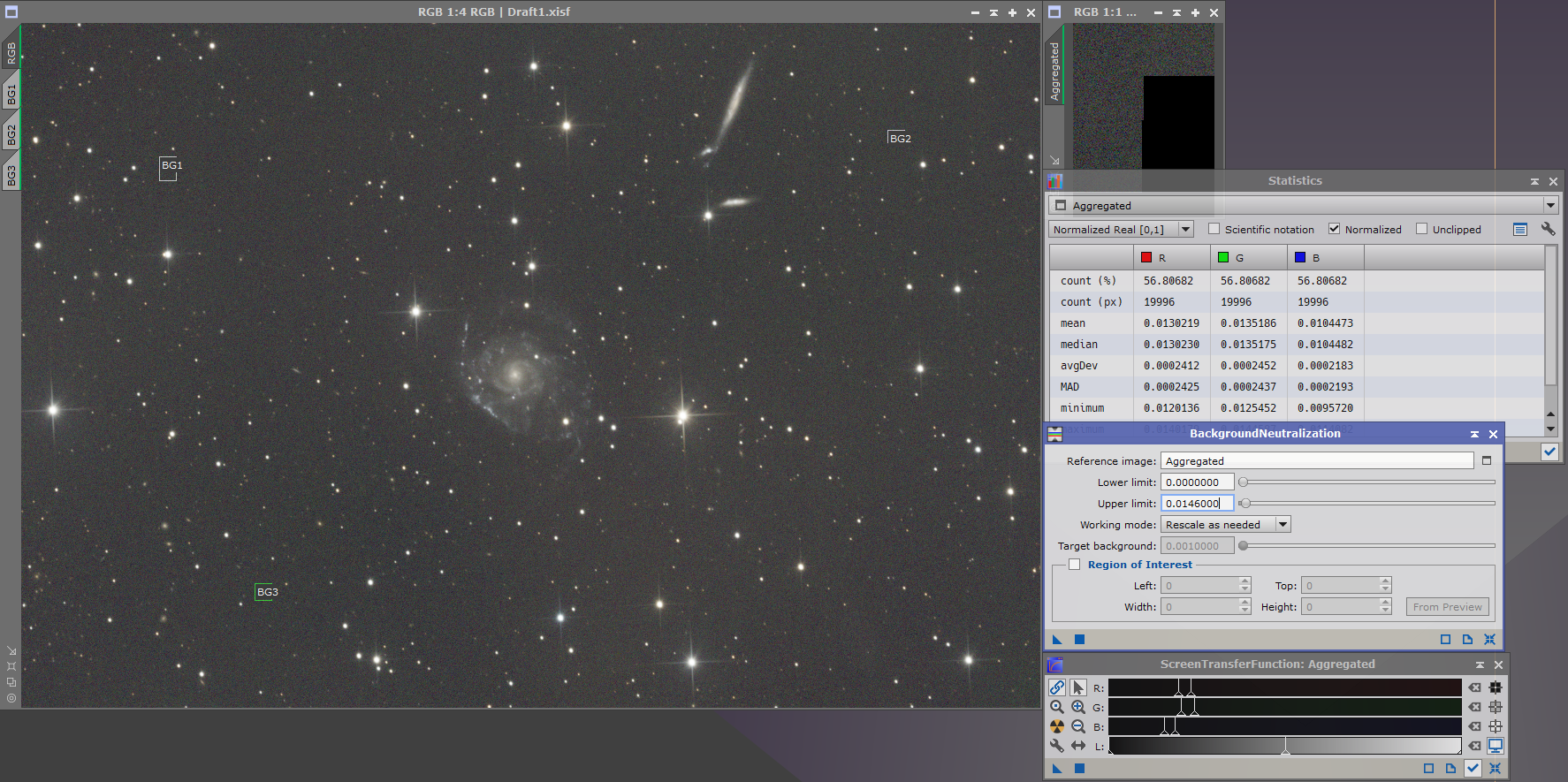1568x782 pixels.
Task: Click the STF Auto Stretch radiation icon
Action: (x=1057, y=726)
